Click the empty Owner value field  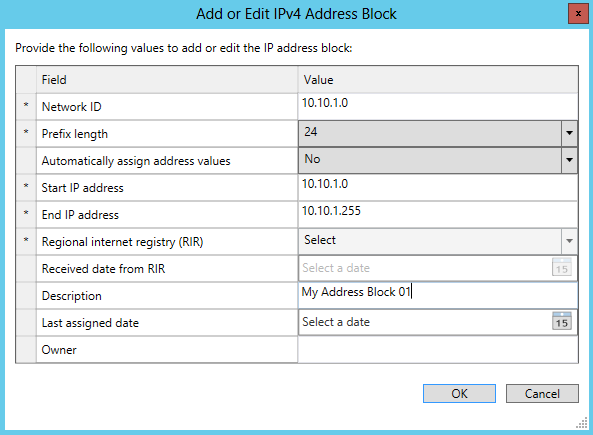click(x=438, y=349)
